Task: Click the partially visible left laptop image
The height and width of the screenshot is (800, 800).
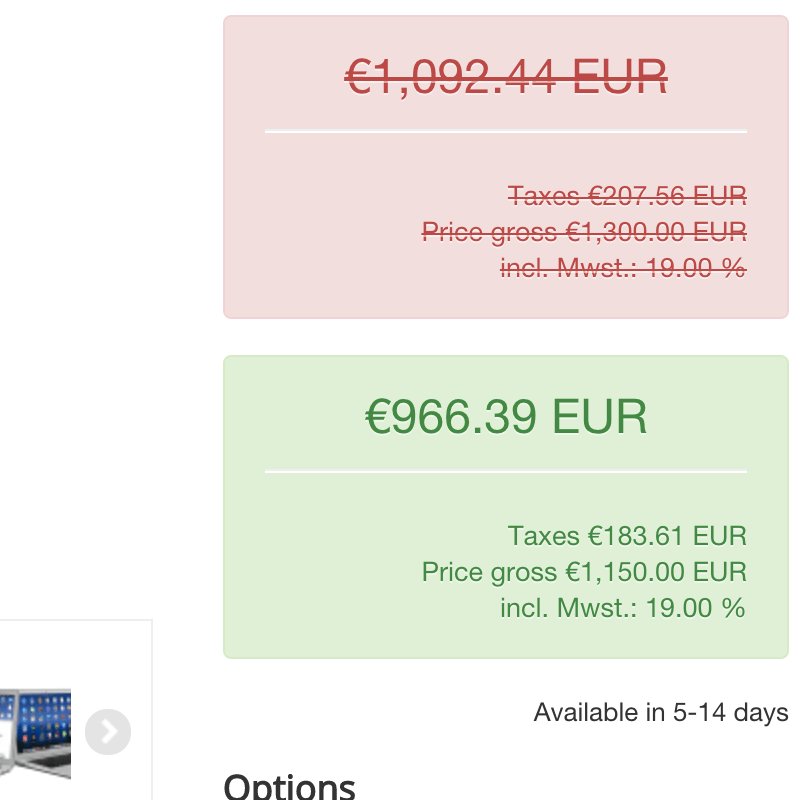Action: tap(6, 733)
